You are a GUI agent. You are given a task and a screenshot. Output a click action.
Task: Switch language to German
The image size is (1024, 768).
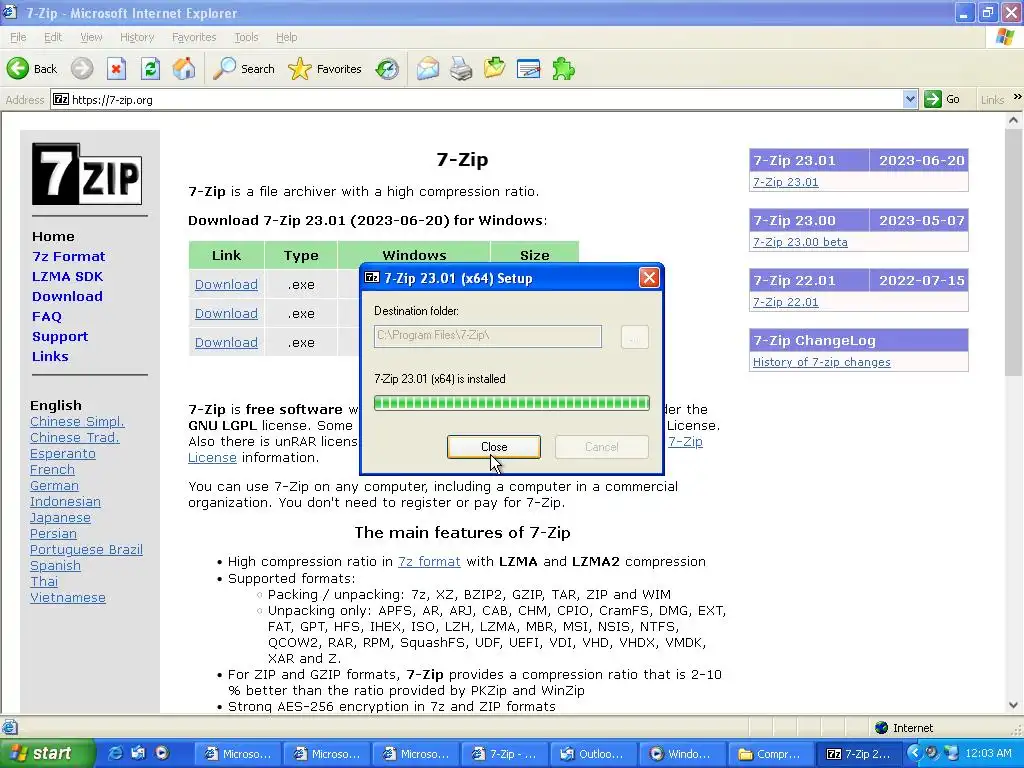tap(54, 486)
